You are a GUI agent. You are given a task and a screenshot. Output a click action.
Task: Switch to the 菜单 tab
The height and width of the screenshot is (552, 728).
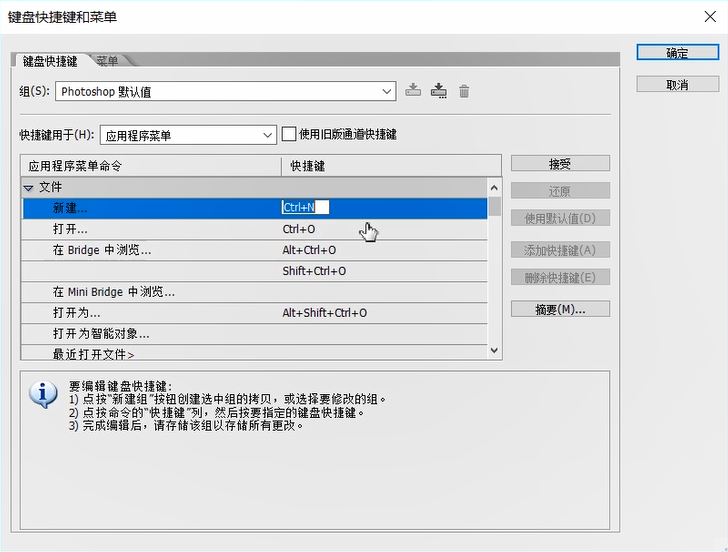(x=107, y=60)
